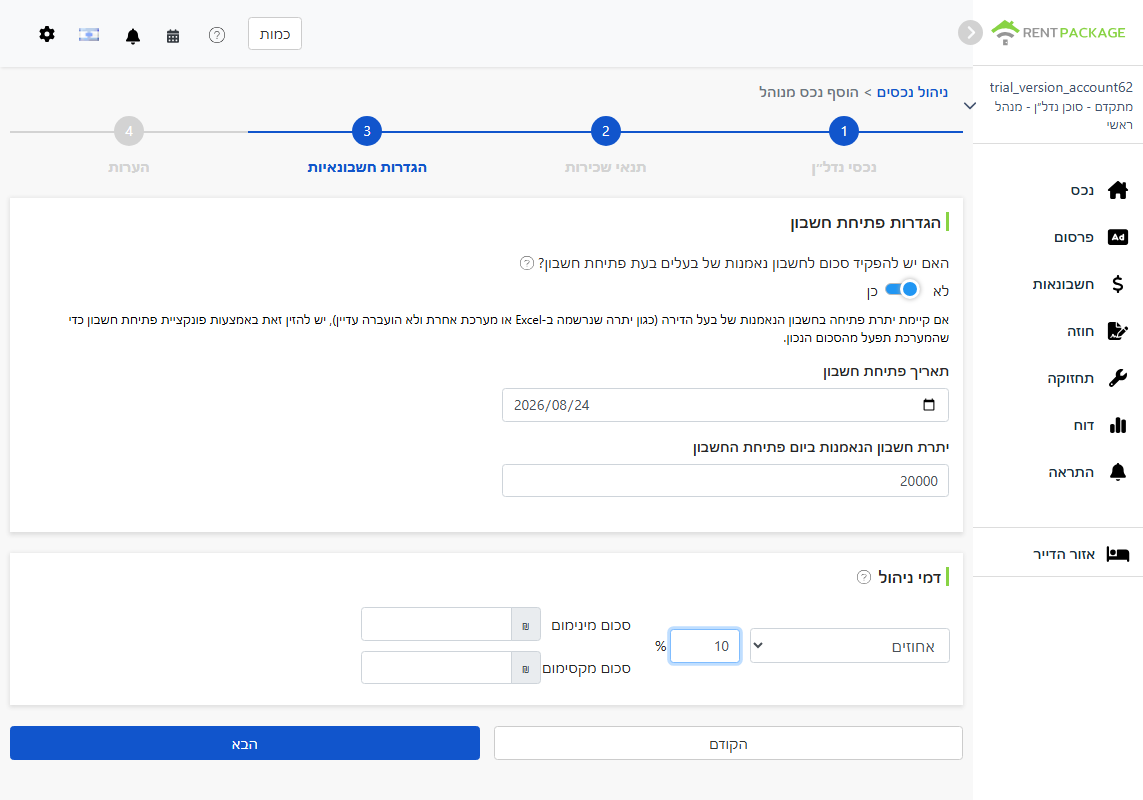
Task: Click the הקודם previous button
Action: [x=728, y=743]
